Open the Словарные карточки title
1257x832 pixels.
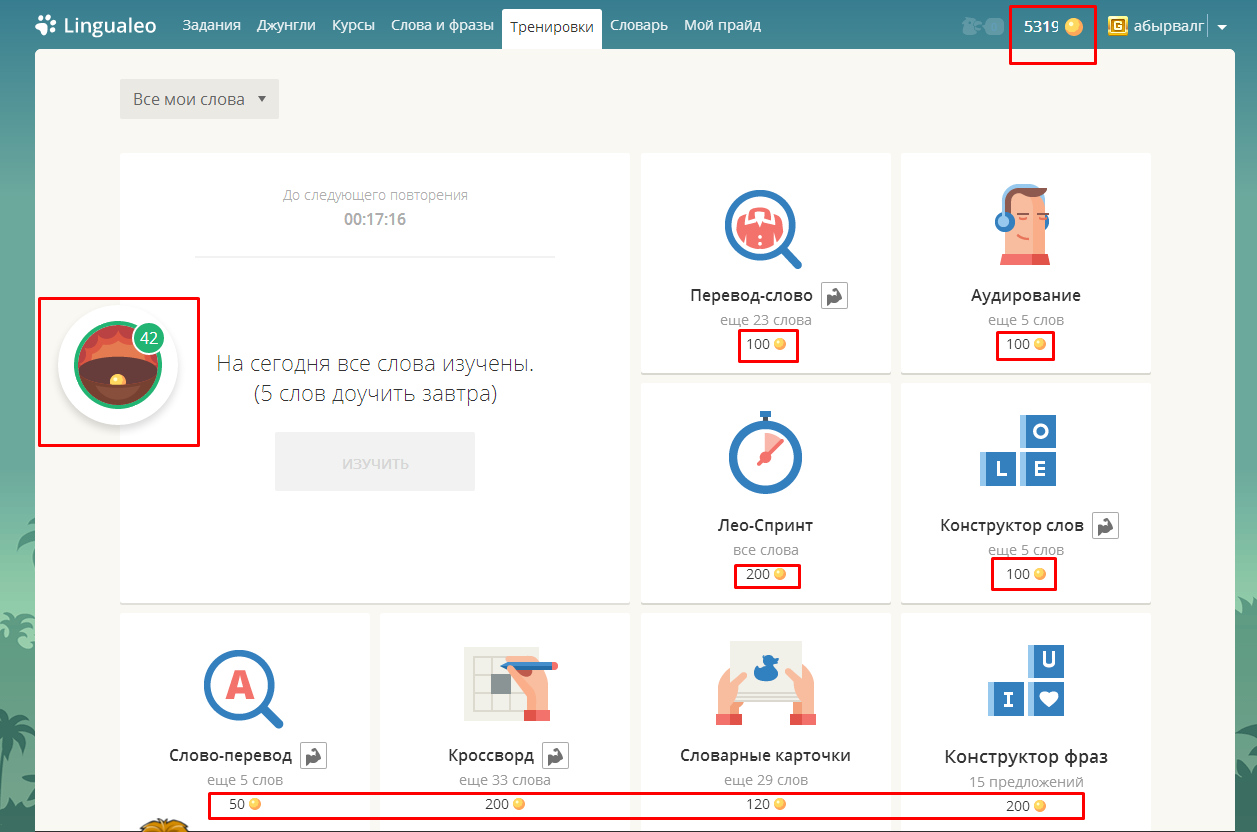765,755
